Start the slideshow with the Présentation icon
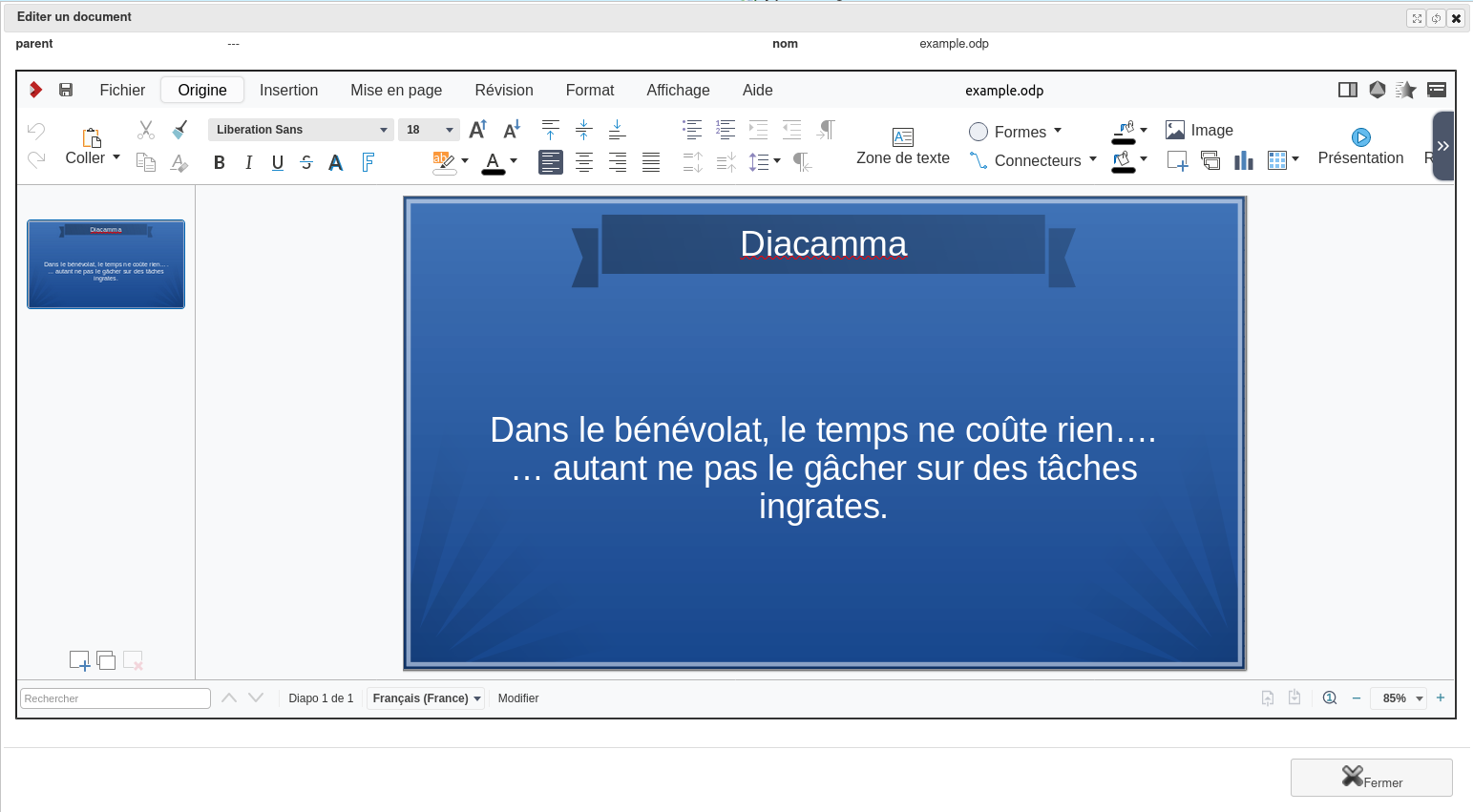The image size is (1473, 812). pyautogui.click(x=1360, y=137)
